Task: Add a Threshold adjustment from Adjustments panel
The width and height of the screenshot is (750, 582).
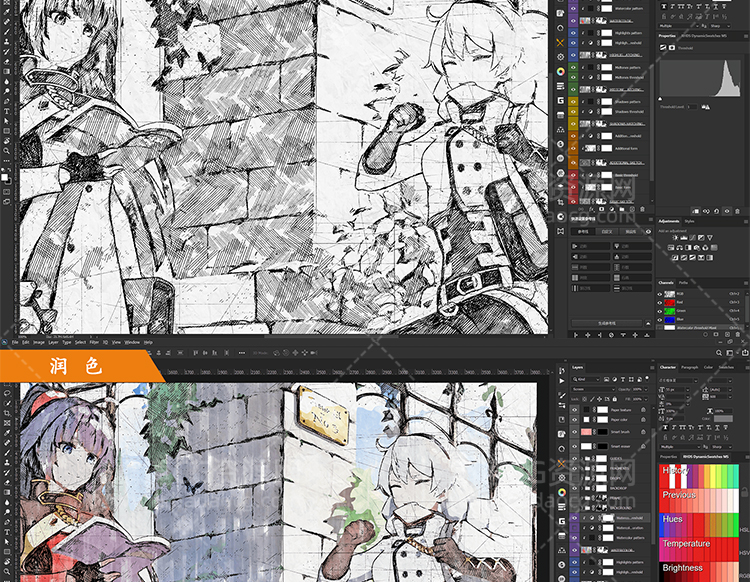Action: tap(692, 257)
